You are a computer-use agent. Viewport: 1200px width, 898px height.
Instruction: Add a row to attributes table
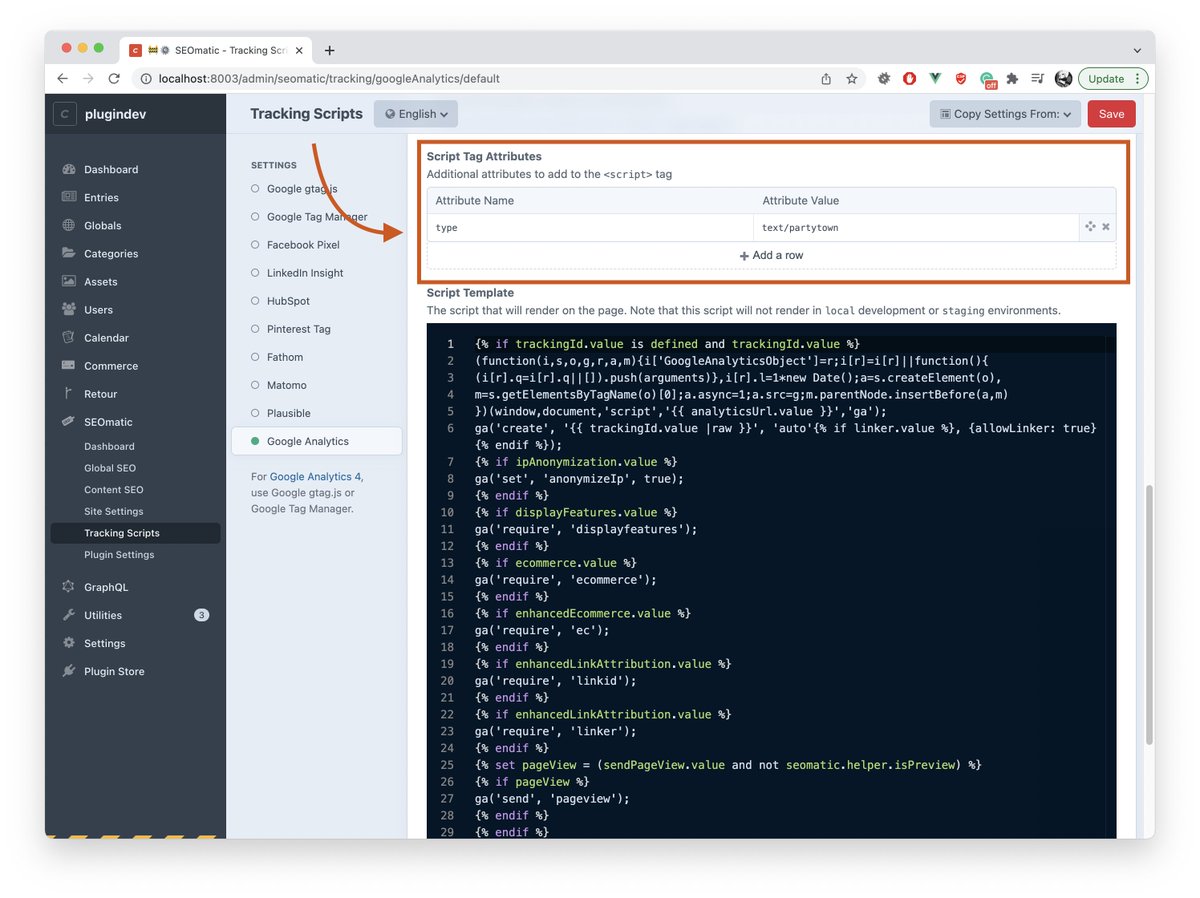pos(771,255)
